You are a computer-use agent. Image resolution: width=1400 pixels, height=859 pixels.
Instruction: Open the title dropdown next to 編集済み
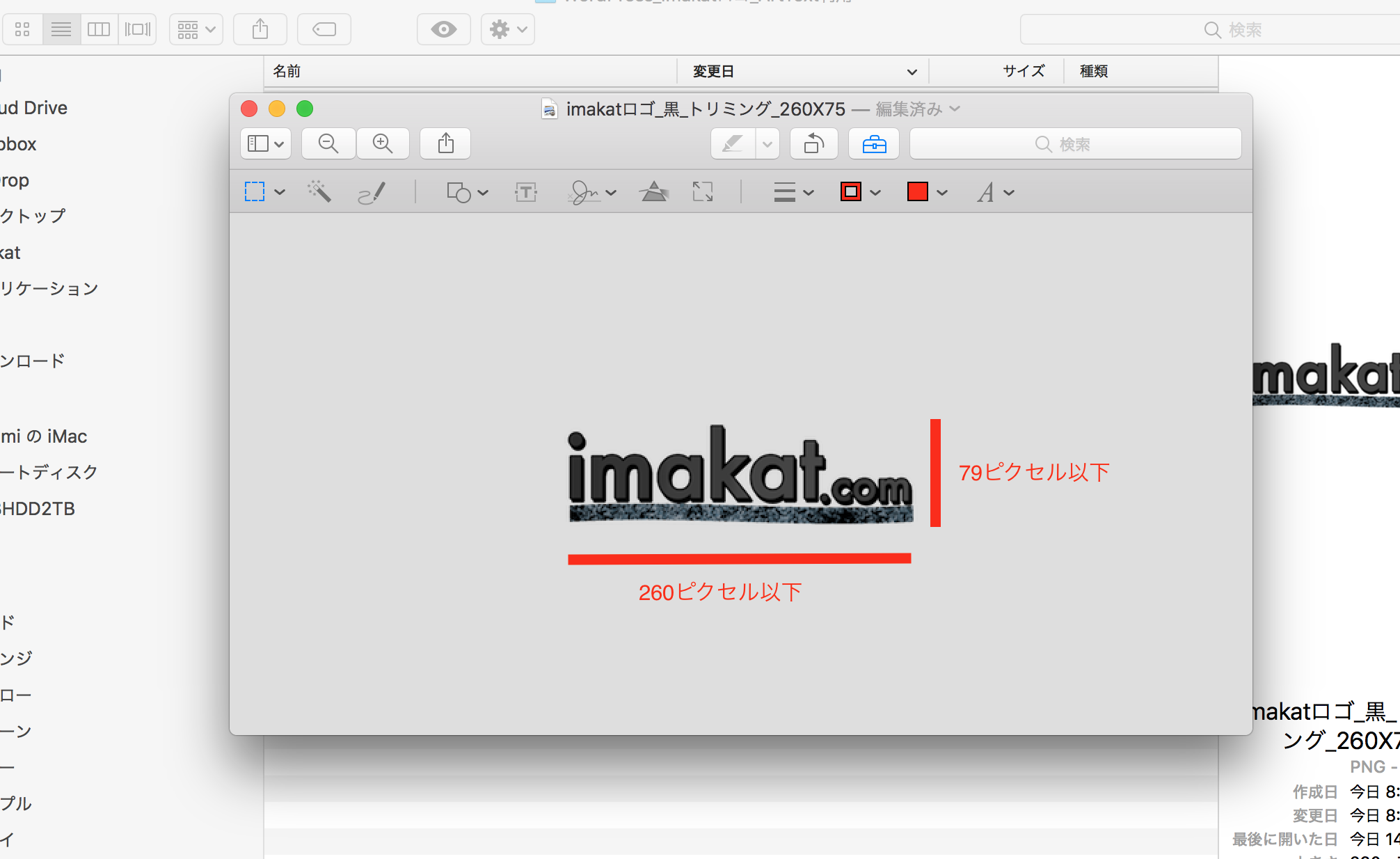click(955, 109)
